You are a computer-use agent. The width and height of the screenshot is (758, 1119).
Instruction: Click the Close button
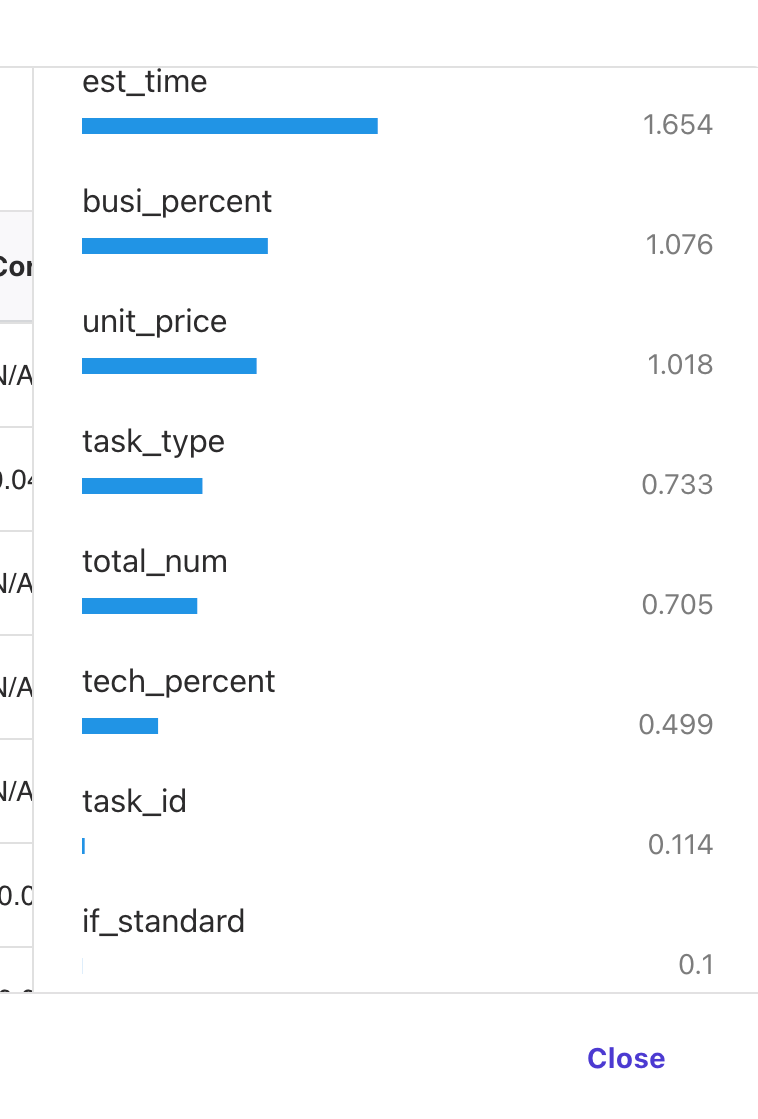coord(626,1058)
